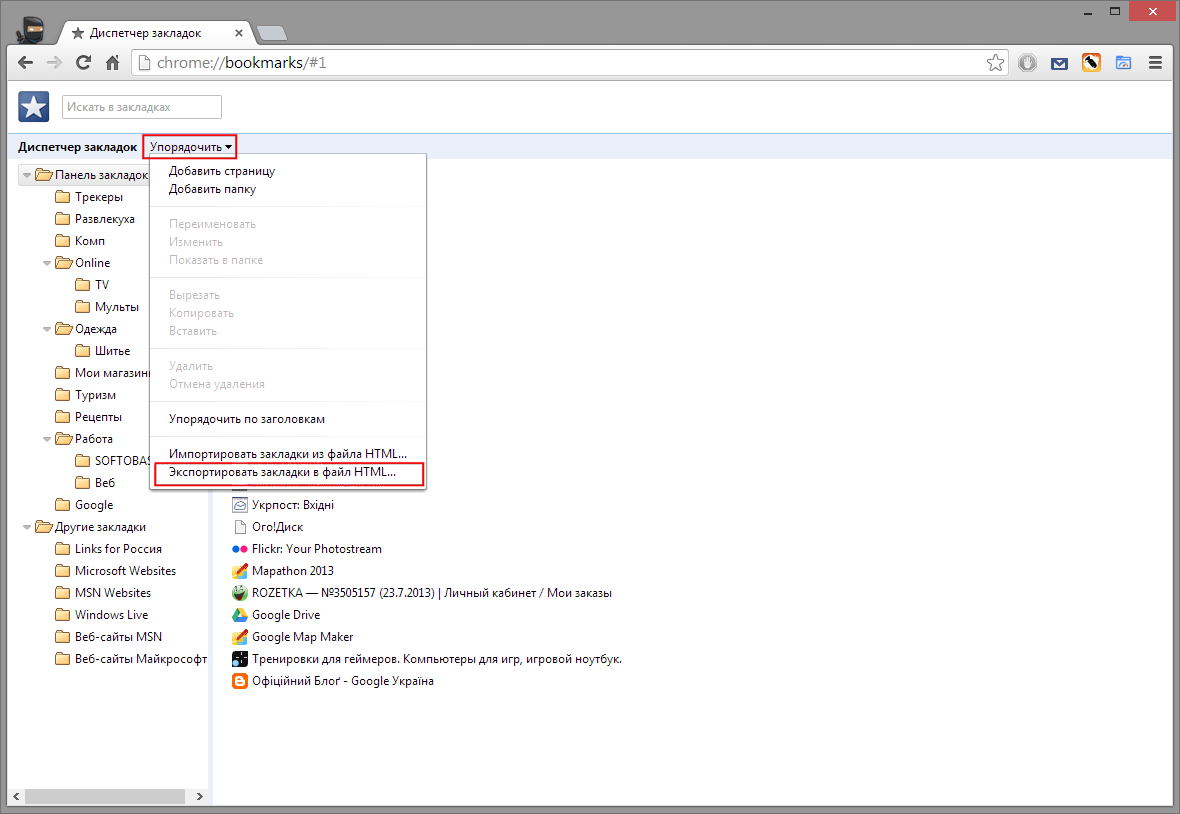Open the Chrome main menu button
Image resolution: width=1180 pixels, height=814 pixels.
click(x=1155, y=63)
